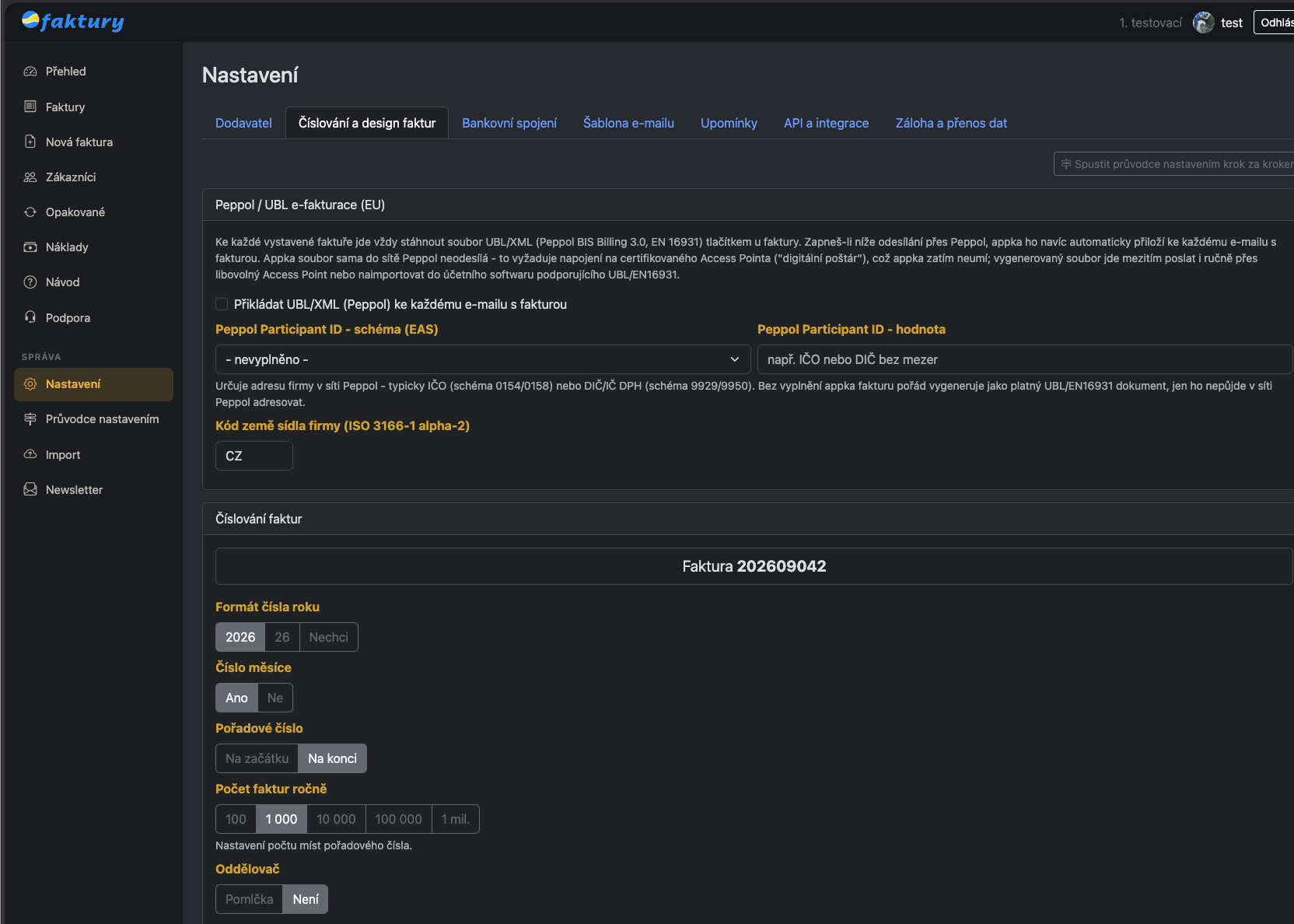Click the Faktury list icon in sidebar
Screen dimensions: 1294x924
point(30,107)
